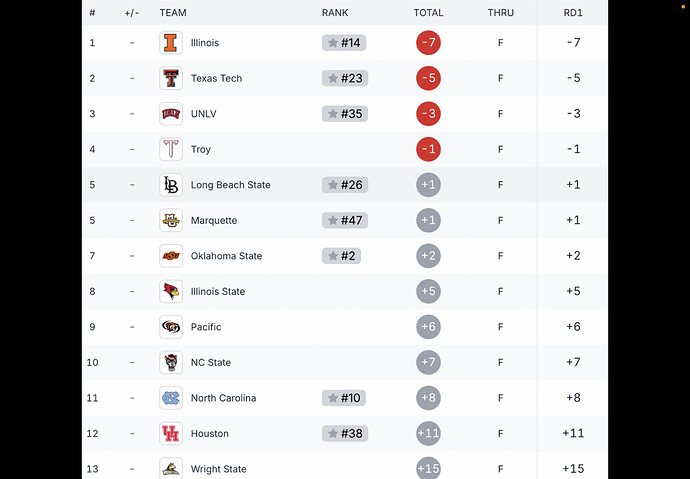Click the Houston team logo
This screenshot has height=479, width=690.
pos(171,434)
